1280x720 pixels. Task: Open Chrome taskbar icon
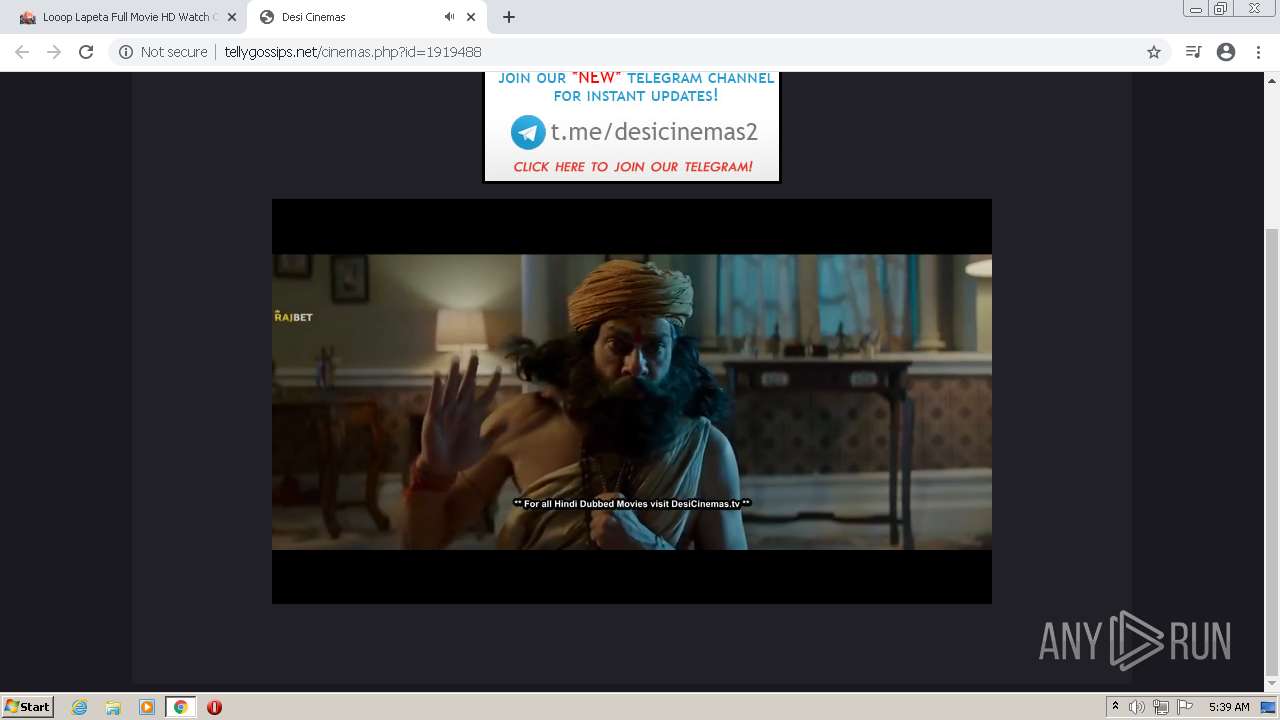click(x=181, y=707)
